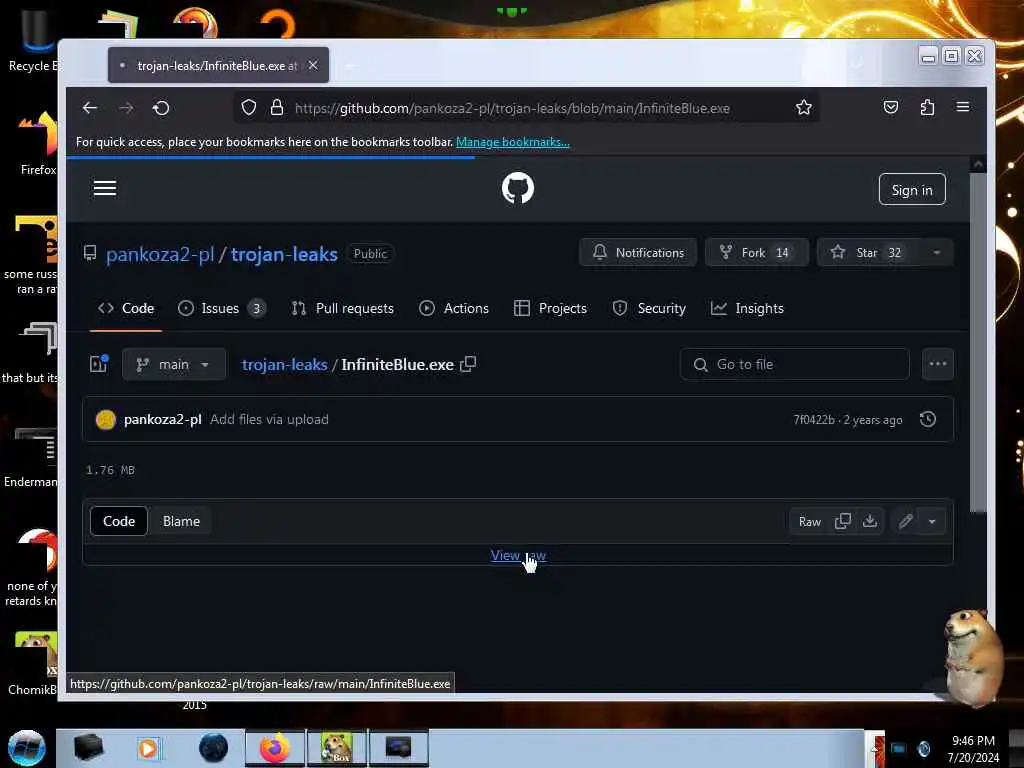Open the three-dot more file actions
This screenshot has height=768, width=1024.
[938, 364]
